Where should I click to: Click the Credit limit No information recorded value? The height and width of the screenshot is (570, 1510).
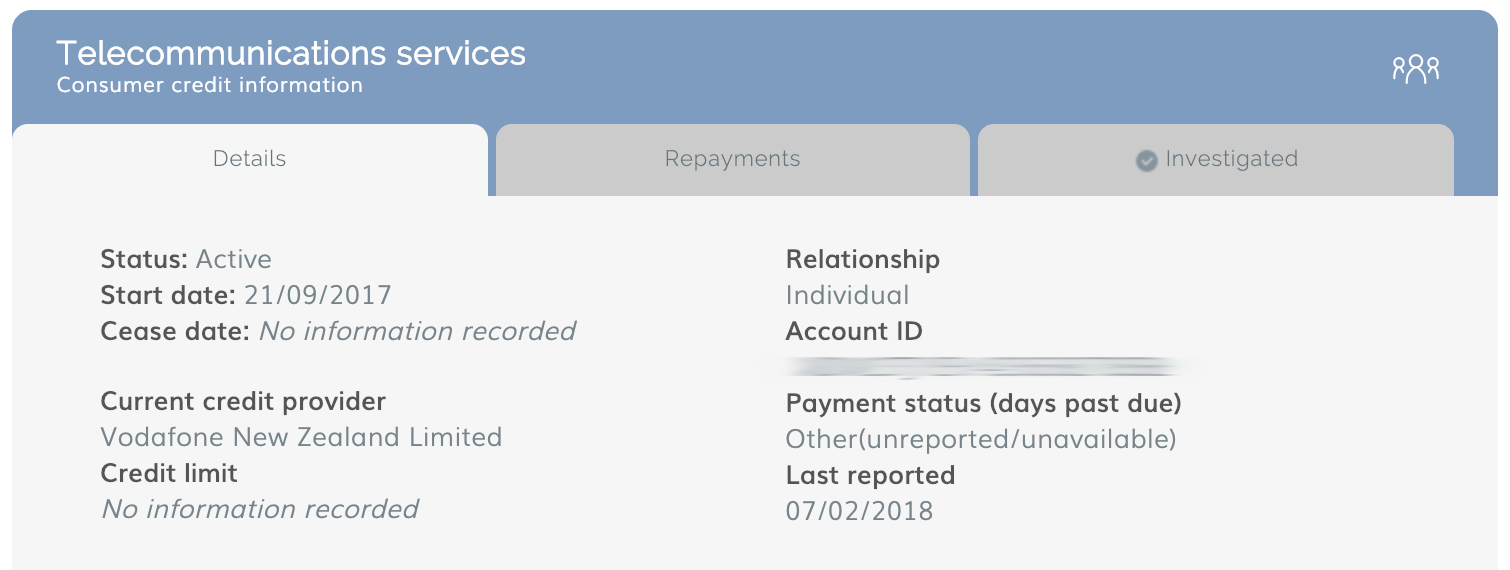260,509
